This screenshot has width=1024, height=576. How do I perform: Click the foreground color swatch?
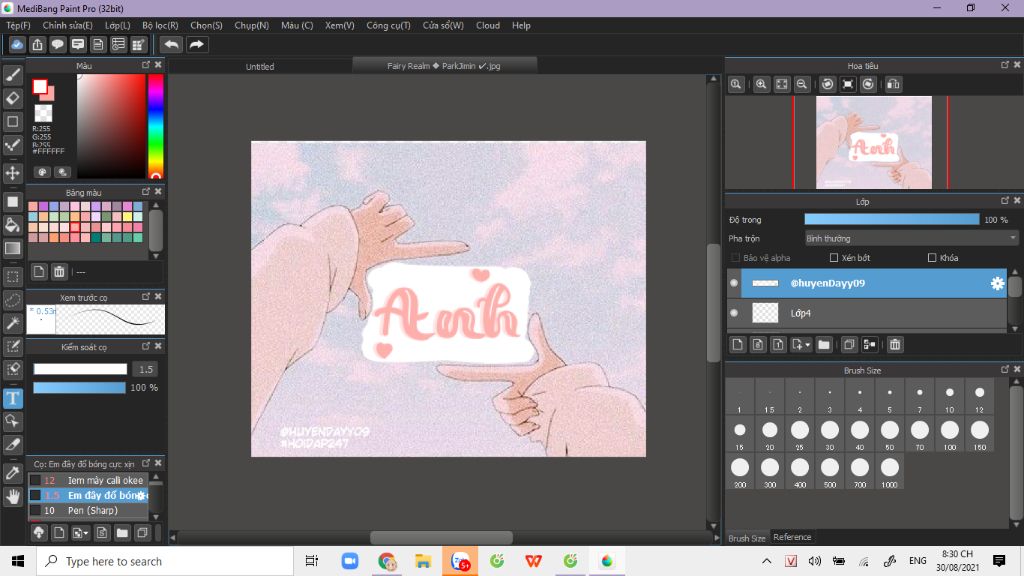click(x=40, y=87)
